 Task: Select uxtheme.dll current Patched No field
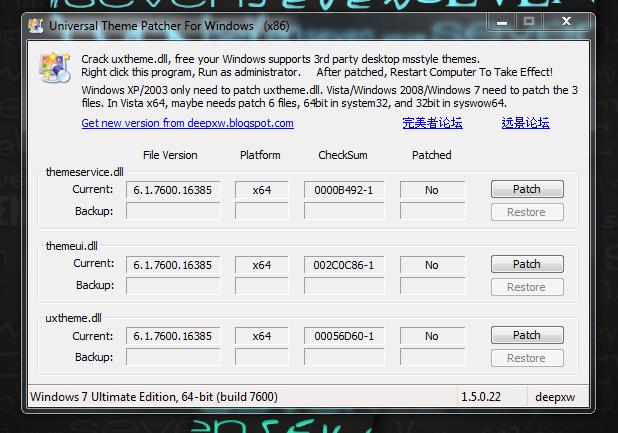(x=432, y=336)
